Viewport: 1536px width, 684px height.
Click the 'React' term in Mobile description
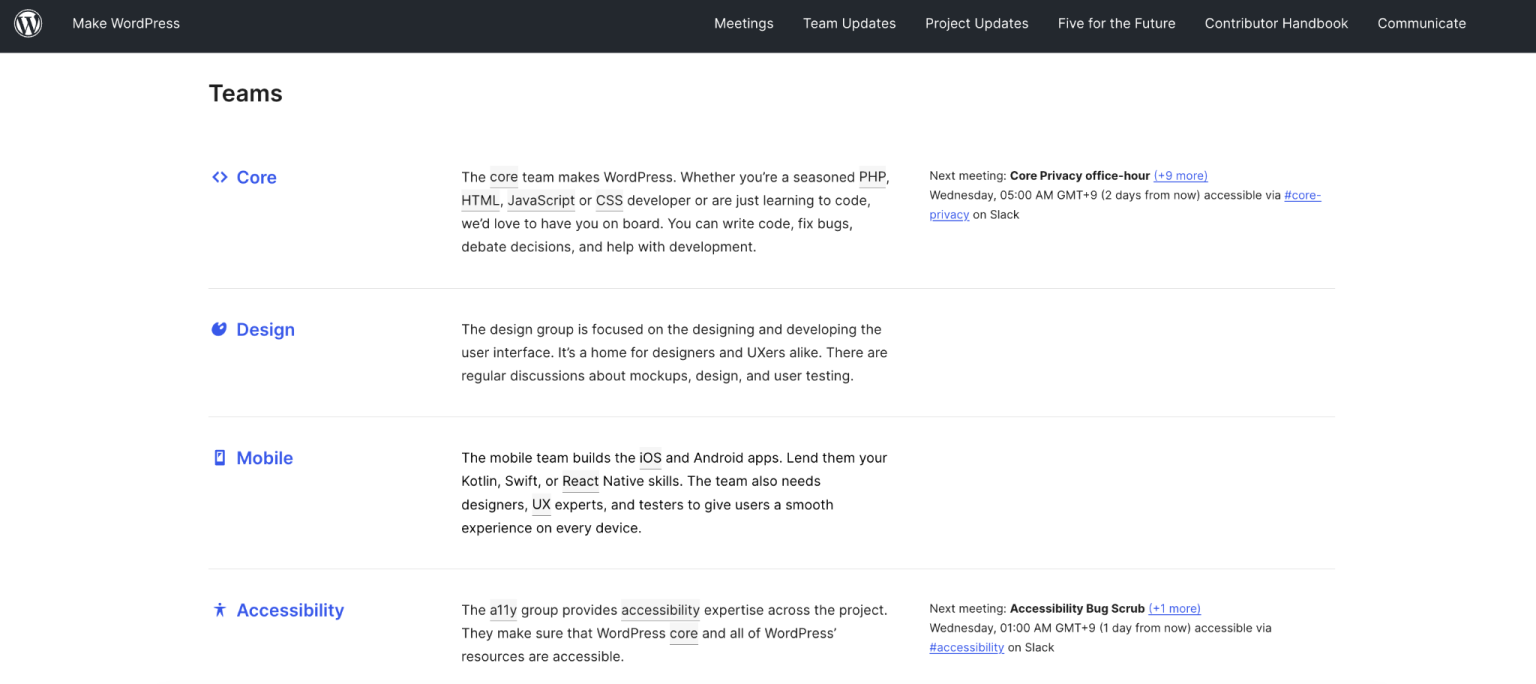click(x=580, y=481)
